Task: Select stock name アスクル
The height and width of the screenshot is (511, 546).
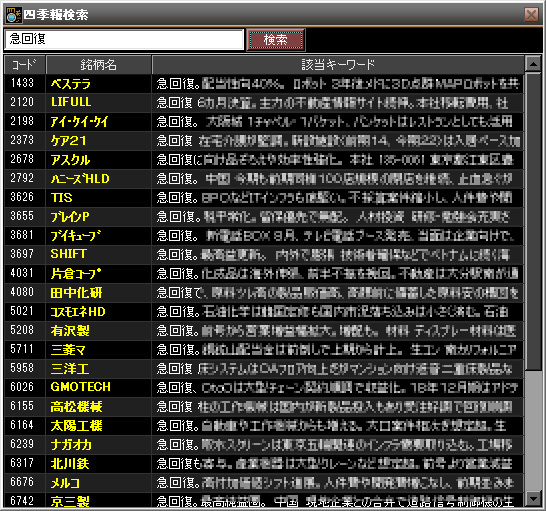Action: coord(70,160)
